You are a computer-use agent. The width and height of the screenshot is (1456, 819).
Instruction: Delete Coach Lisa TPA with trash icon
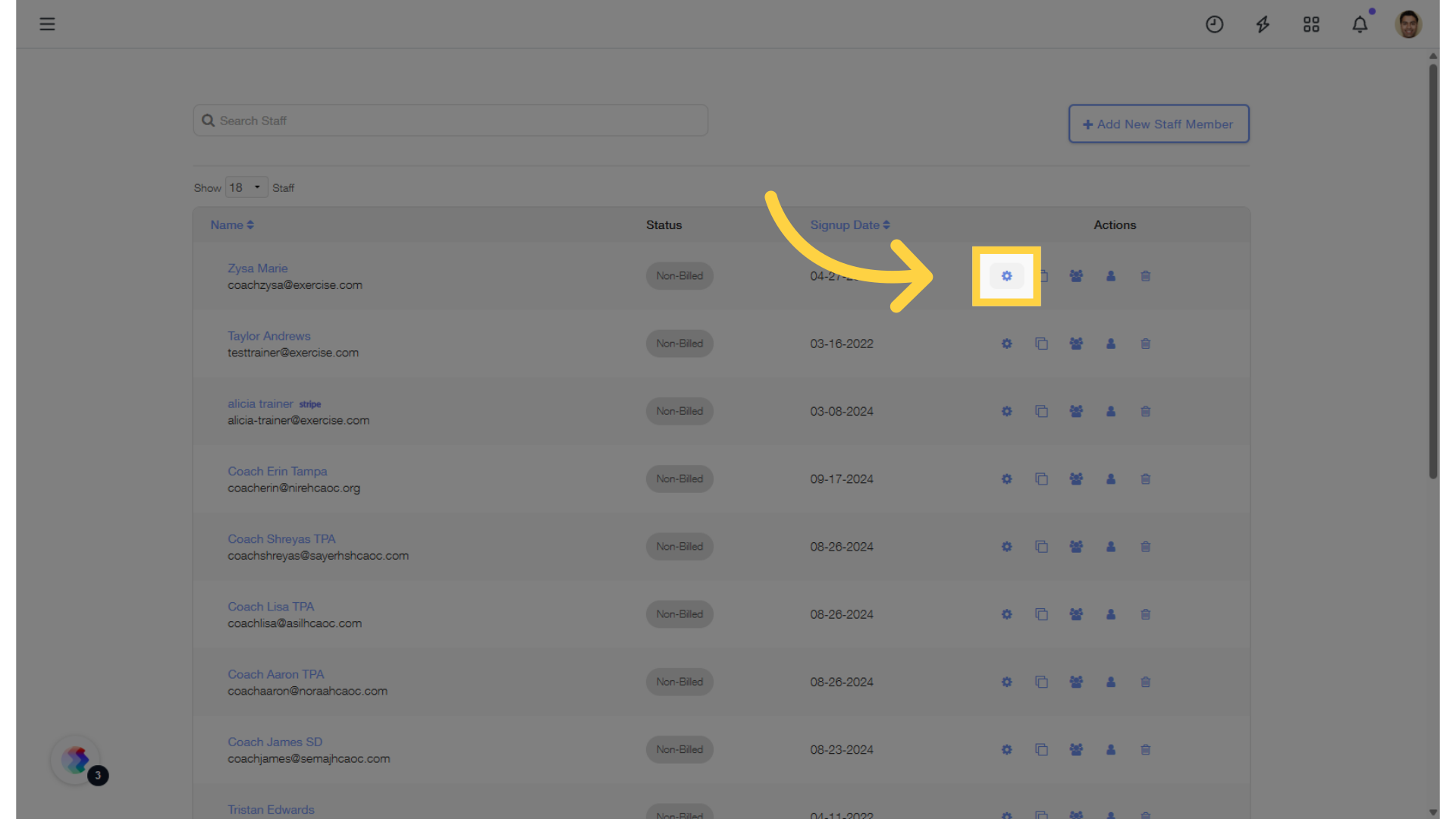click(1146, 614)
